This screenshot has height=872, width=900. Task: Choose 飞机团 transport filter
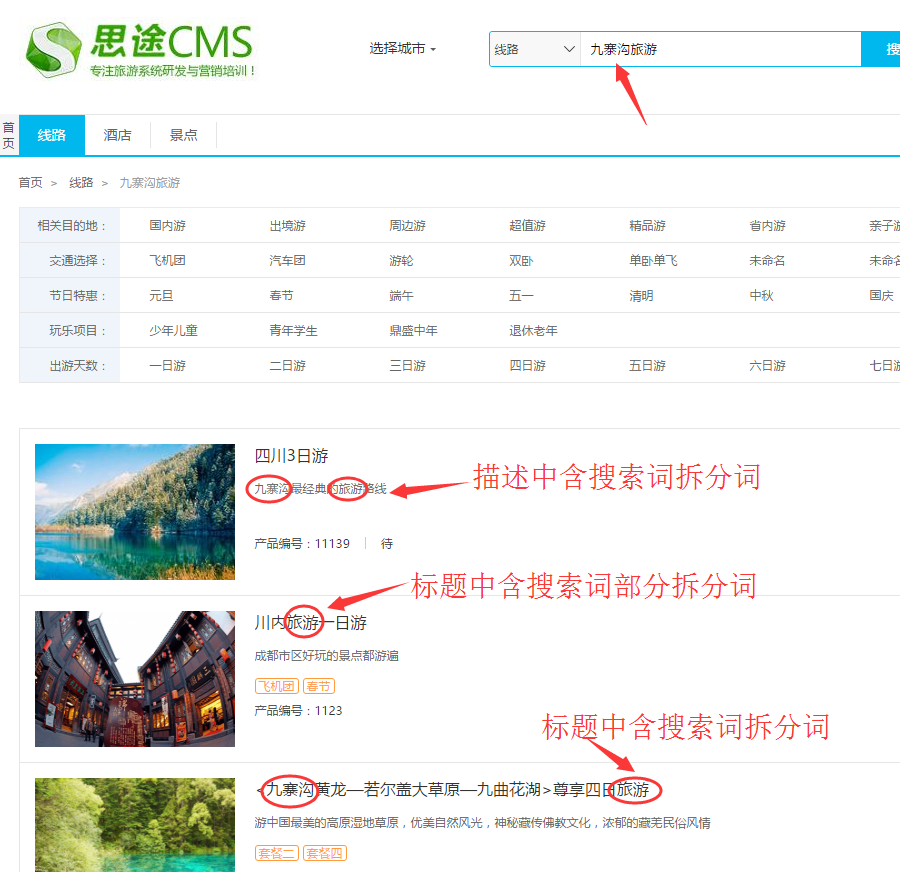167,261
